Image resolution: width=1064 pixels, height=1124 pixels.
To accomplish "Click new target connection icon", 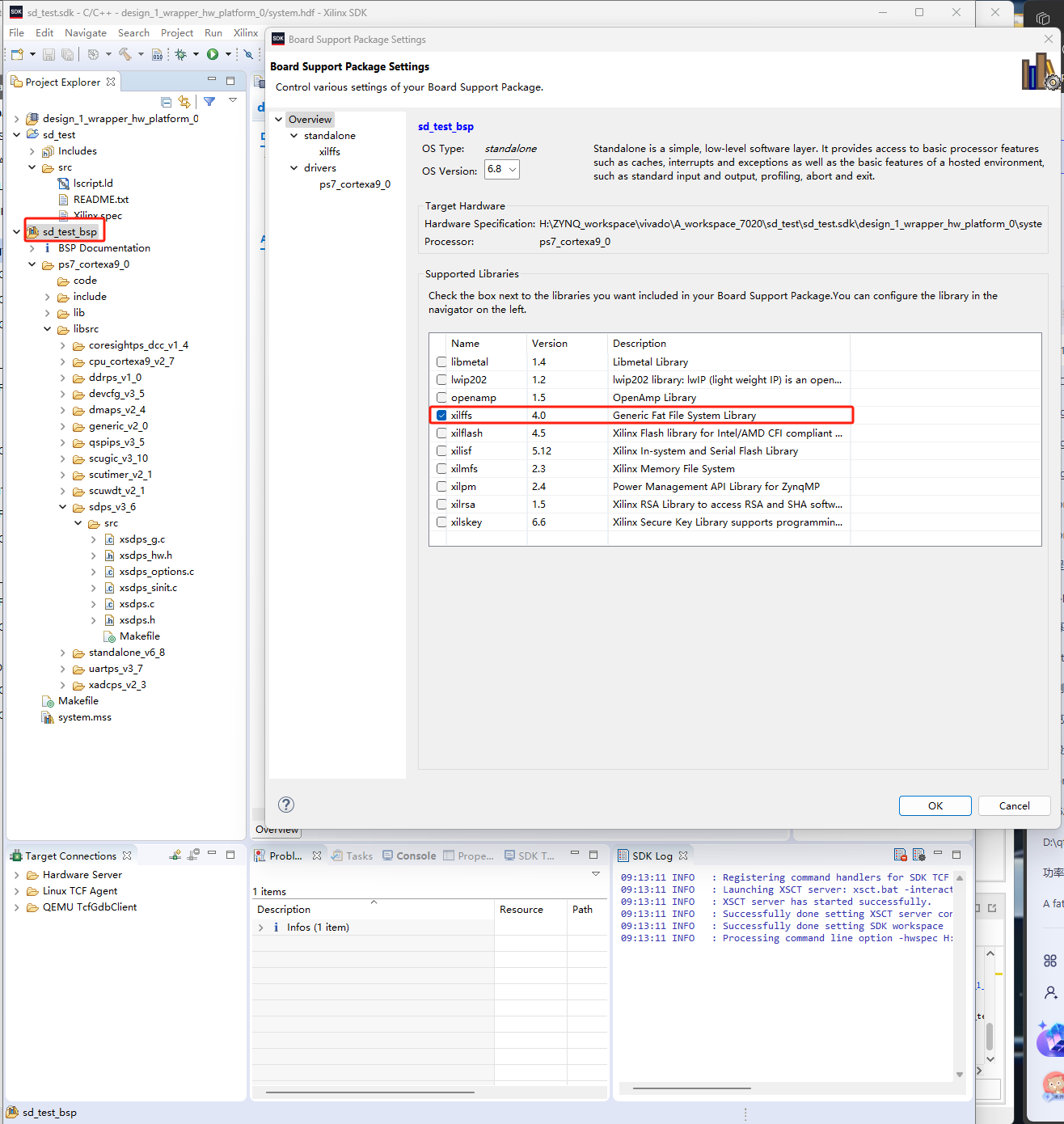I will point(175,855).
